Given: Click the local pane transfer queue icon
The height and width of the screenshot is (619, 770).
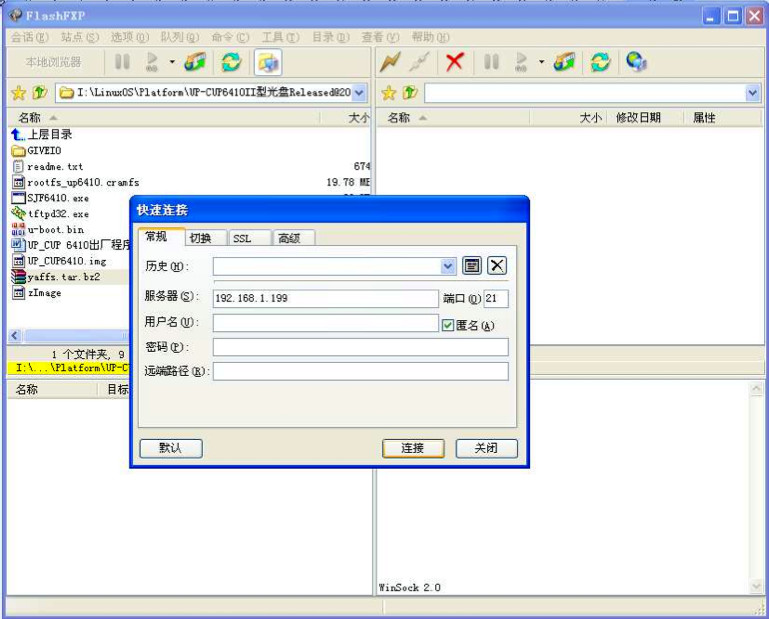Looking at the screenshot, I should coord(195,62).
